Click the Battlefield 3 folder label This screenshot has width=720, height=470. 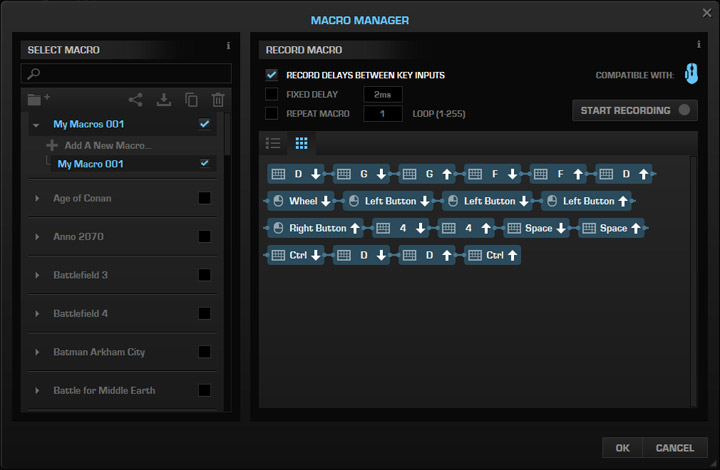(x=80, y=275)
